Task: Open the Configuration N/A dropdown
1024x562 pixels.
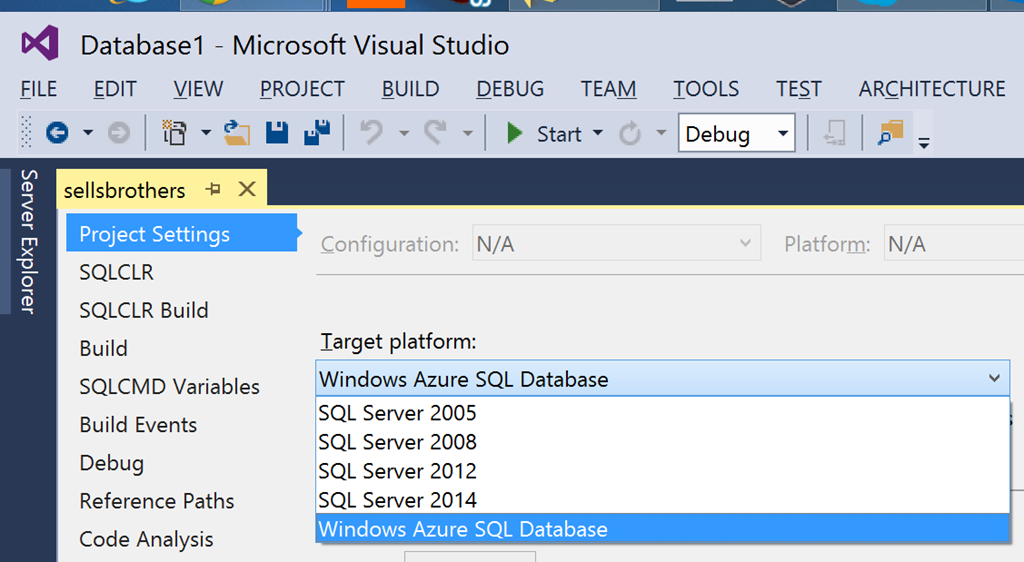Action: [616, 243]
